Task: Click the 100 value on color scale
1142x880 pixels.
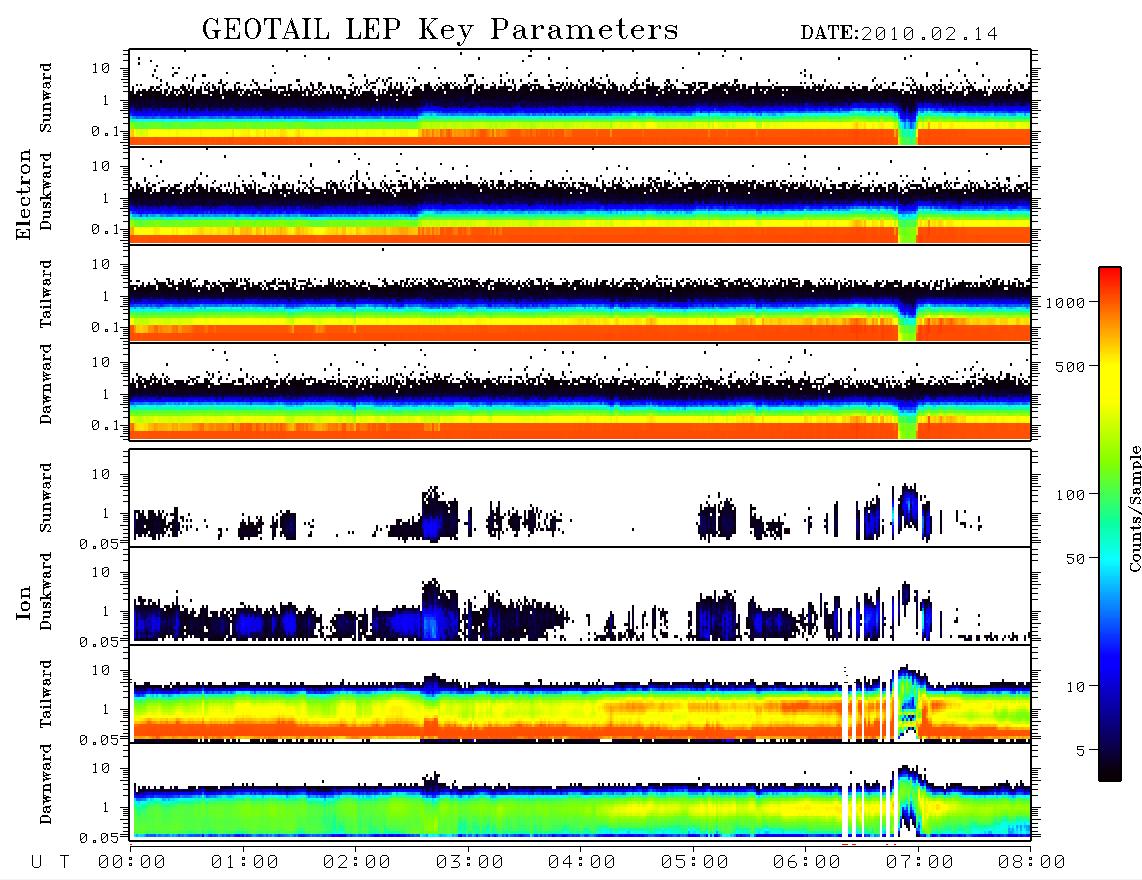Action: (1070, 495)
